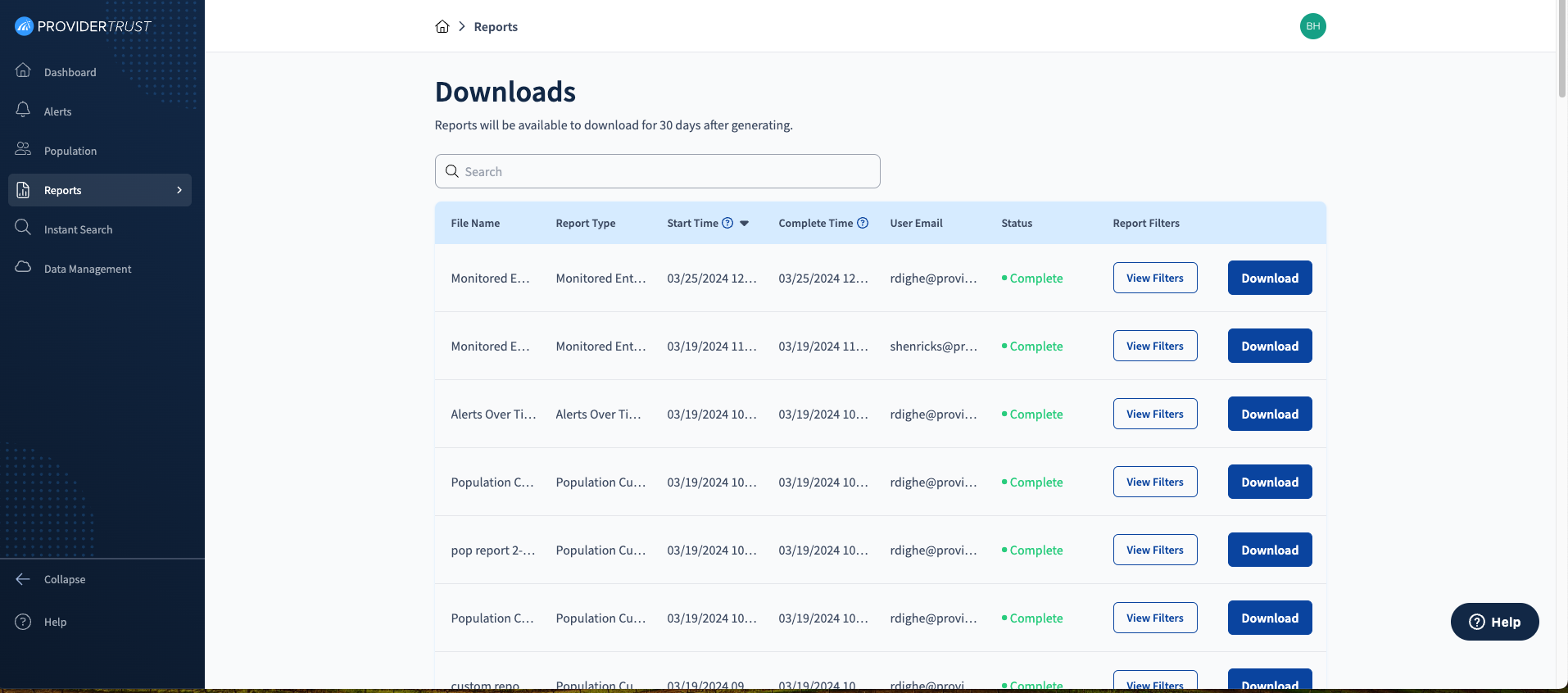Image resolution: width=1568 pixels, height=693 pixels.
Task: Download the Alerts Over Time report
Action: click(x=1270, y=414)
